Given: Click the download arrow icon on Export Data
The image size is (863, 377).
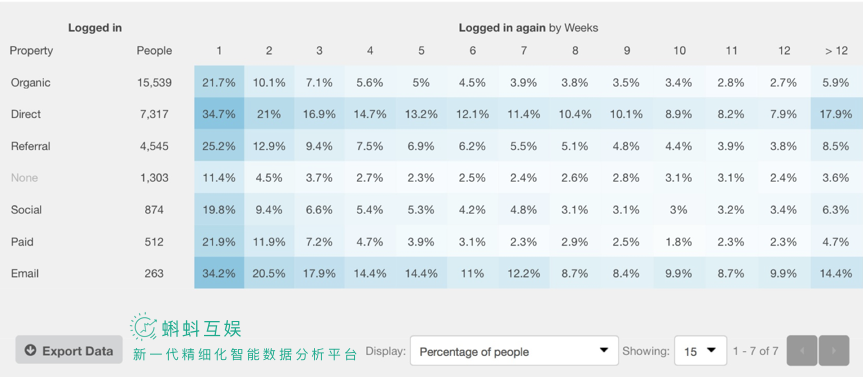Looking at the screenshot, I should tap(31, 351).
